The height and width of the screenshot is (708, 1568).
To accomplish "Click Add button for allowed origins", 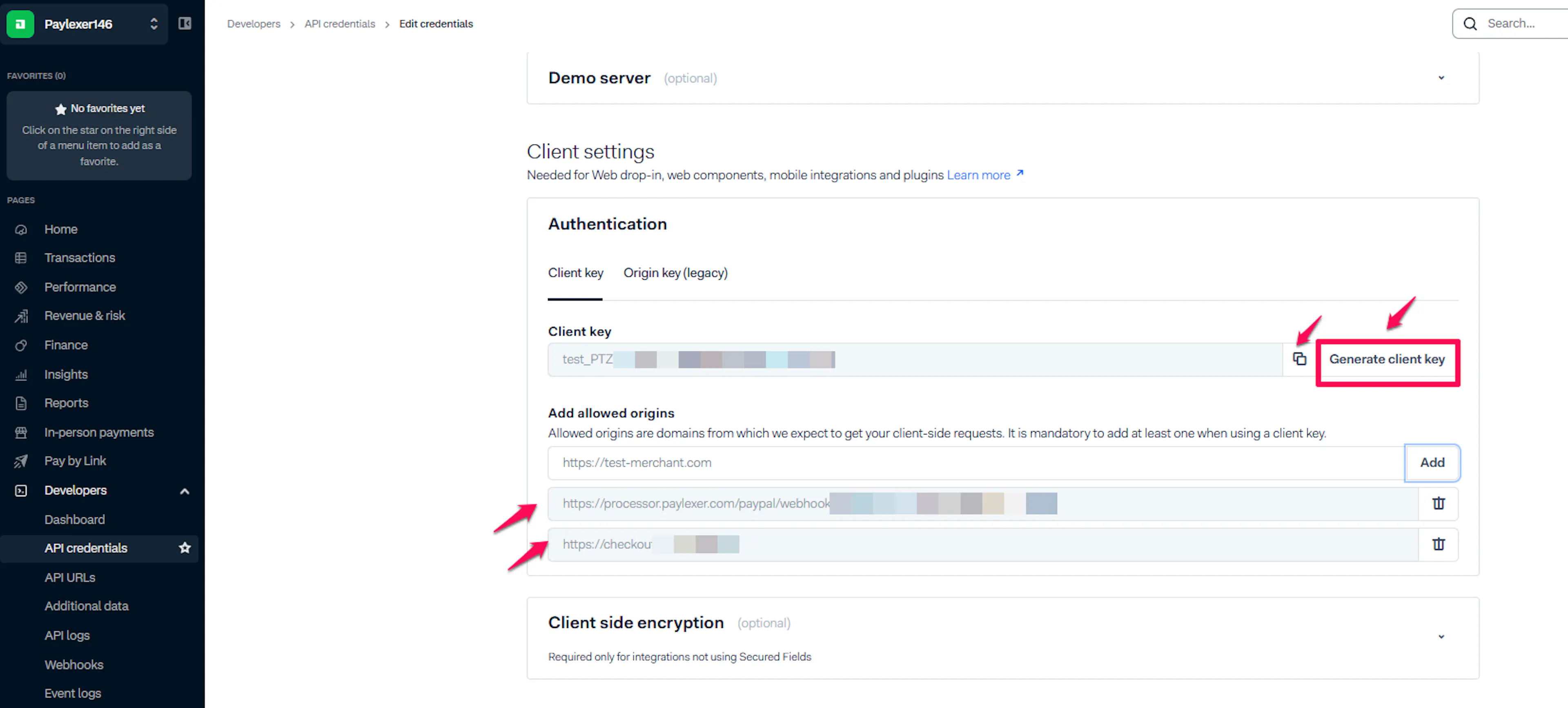I will (x=1432, y=463).
